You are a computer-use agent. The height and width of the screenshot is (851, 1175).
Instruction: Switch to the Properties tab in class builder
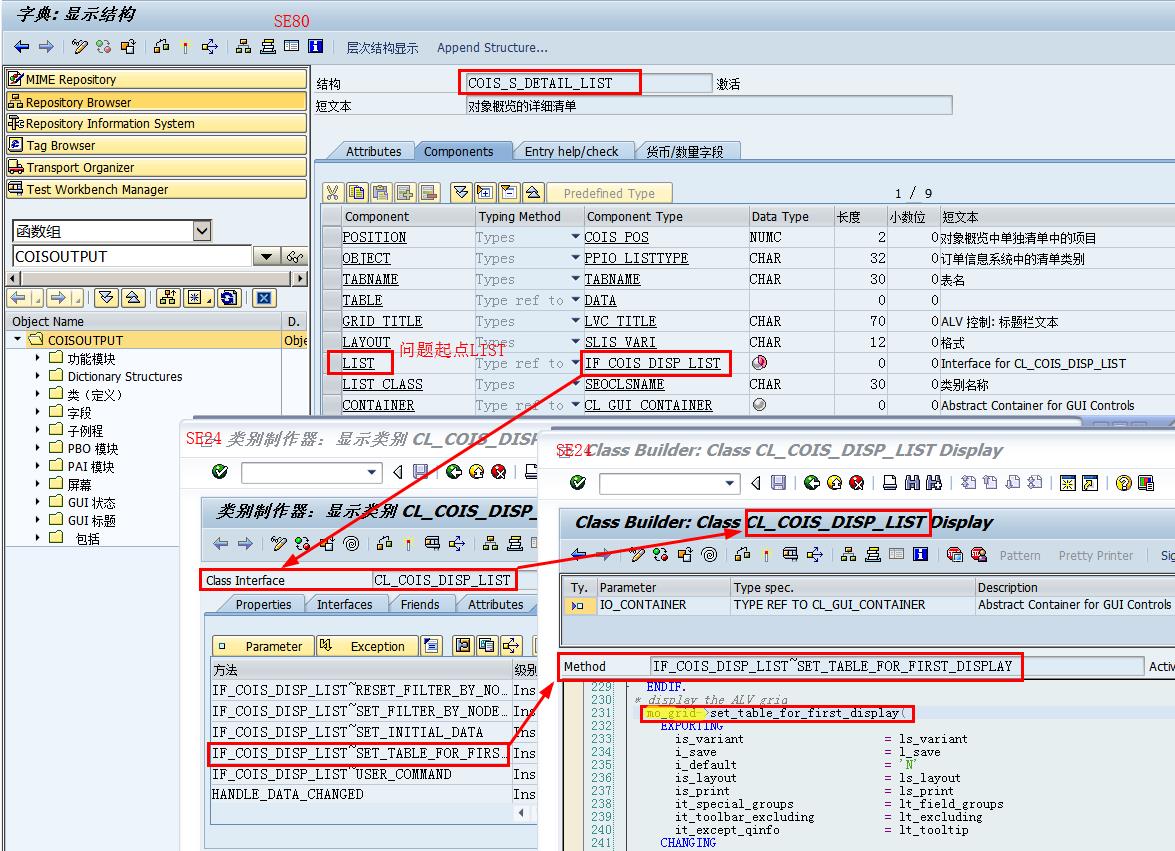[263, 605]
